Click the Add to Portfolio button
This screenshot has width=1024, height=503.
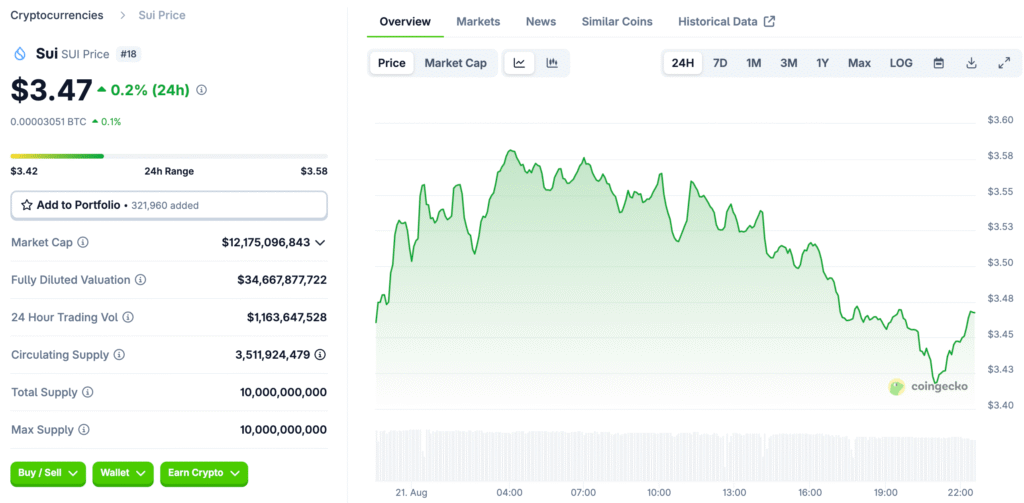[168, 205]
